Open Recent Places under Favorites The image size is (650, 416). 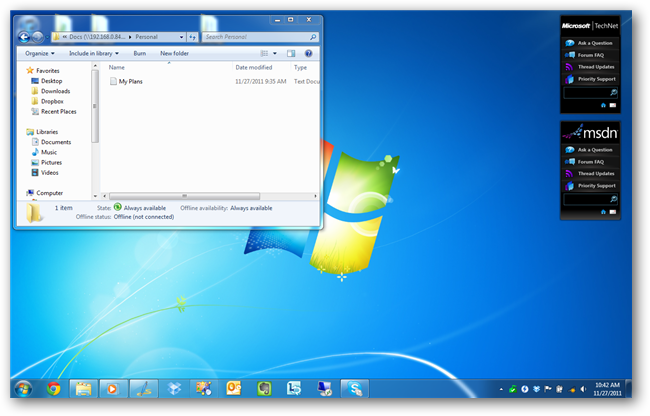click(58, 112)
